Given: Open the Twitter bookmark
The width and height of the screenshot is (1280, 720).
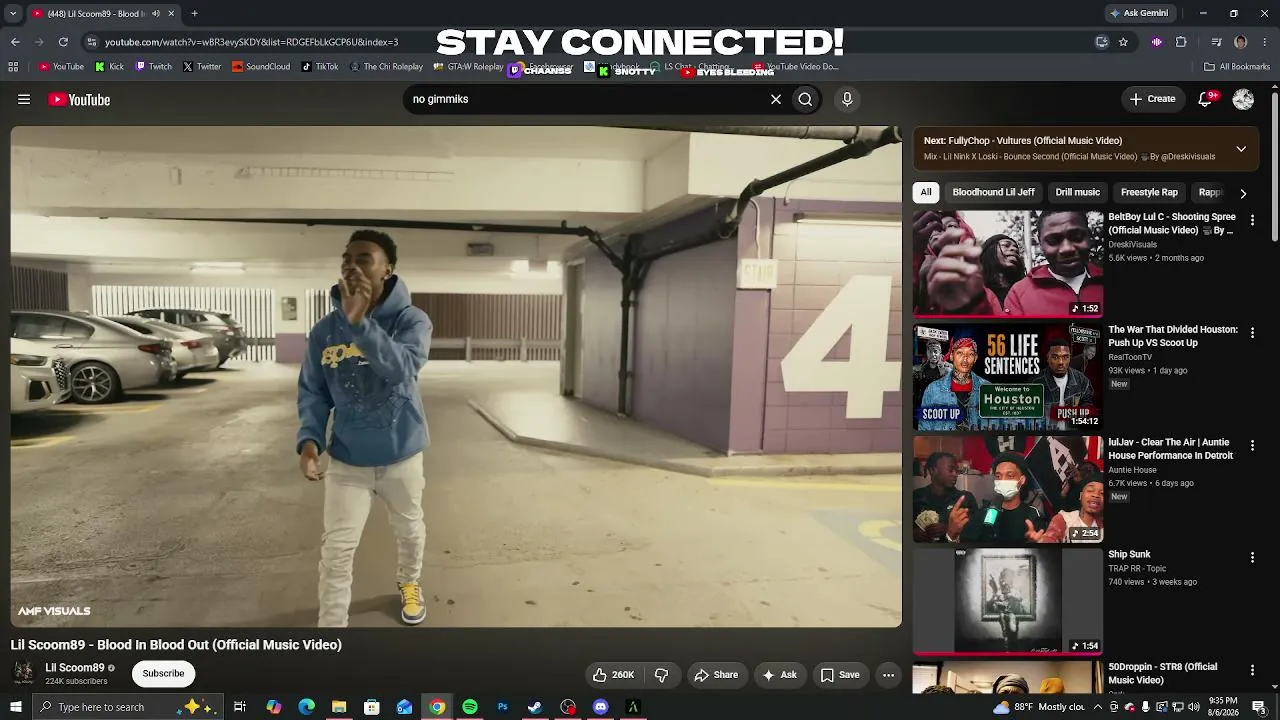Looking at the screenshot, I should click(x=202, y=67).
